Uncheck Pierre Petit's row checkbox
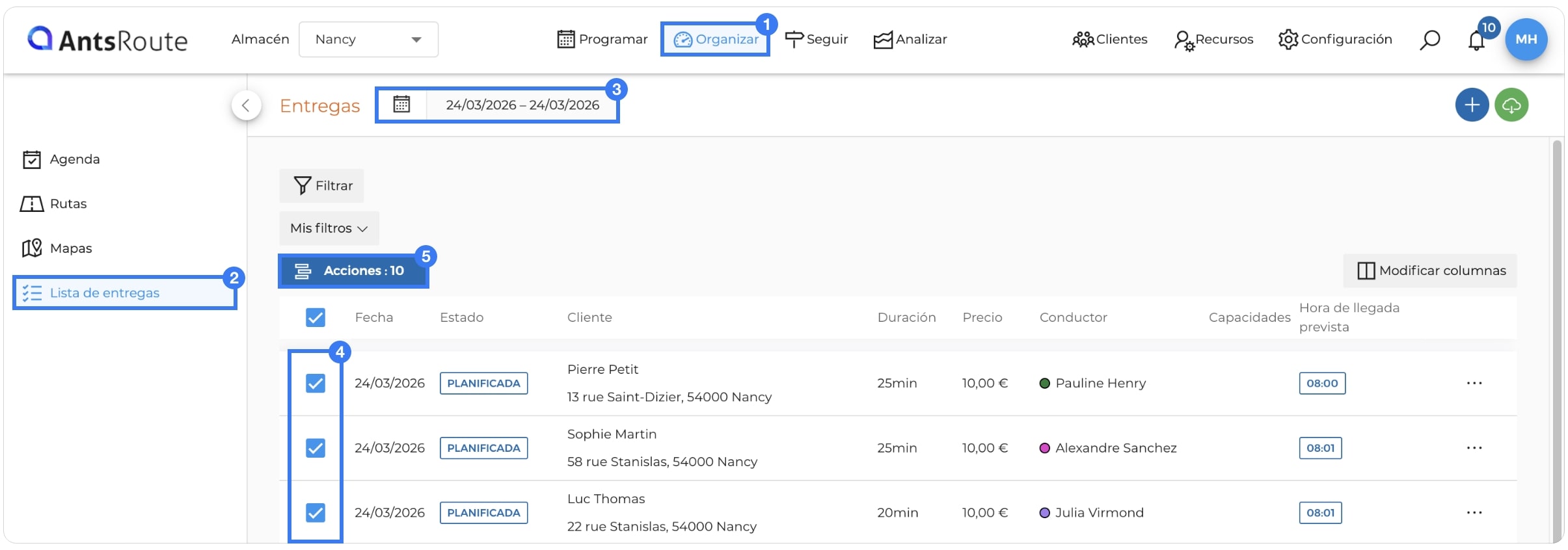Screen dimensions: 1568x550 click(x=316, y=383)
